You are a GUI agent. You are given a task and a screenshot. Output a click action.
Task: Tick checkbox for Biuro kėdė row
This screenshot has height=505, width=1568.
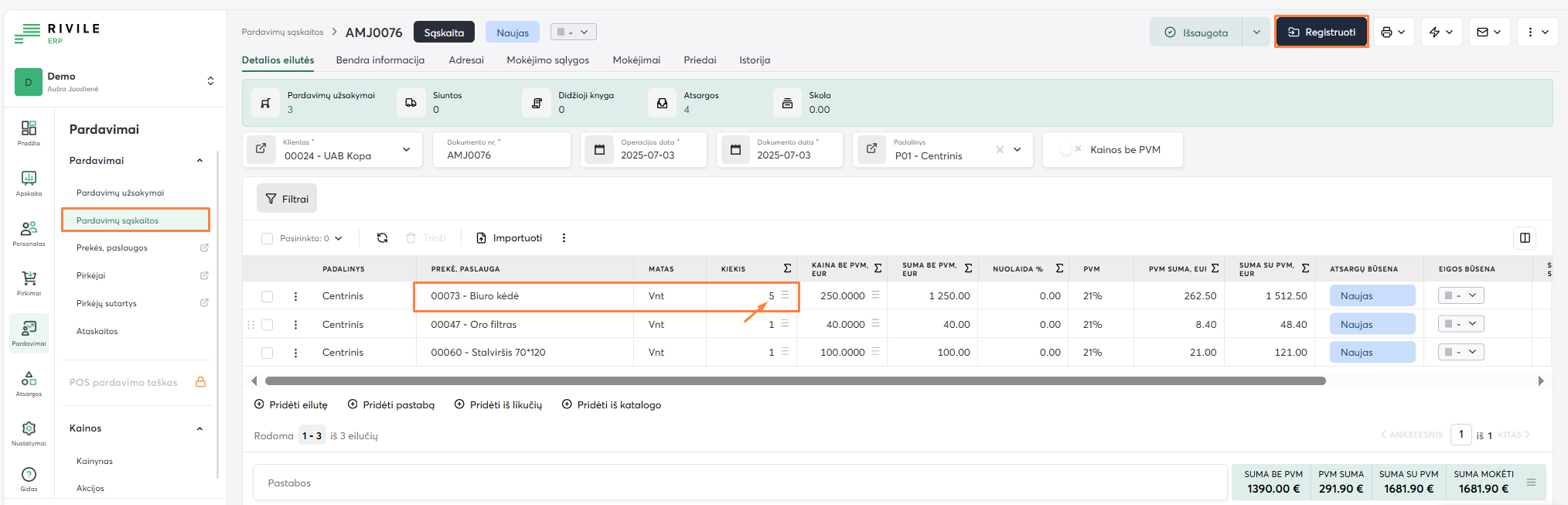[268, 296]
